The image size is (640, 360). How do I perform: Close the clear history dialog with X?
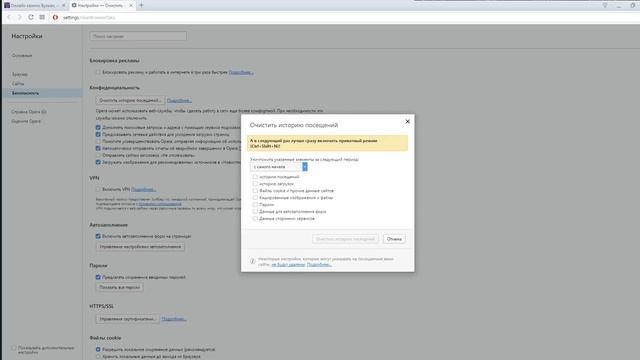click(x=407, y=121)
